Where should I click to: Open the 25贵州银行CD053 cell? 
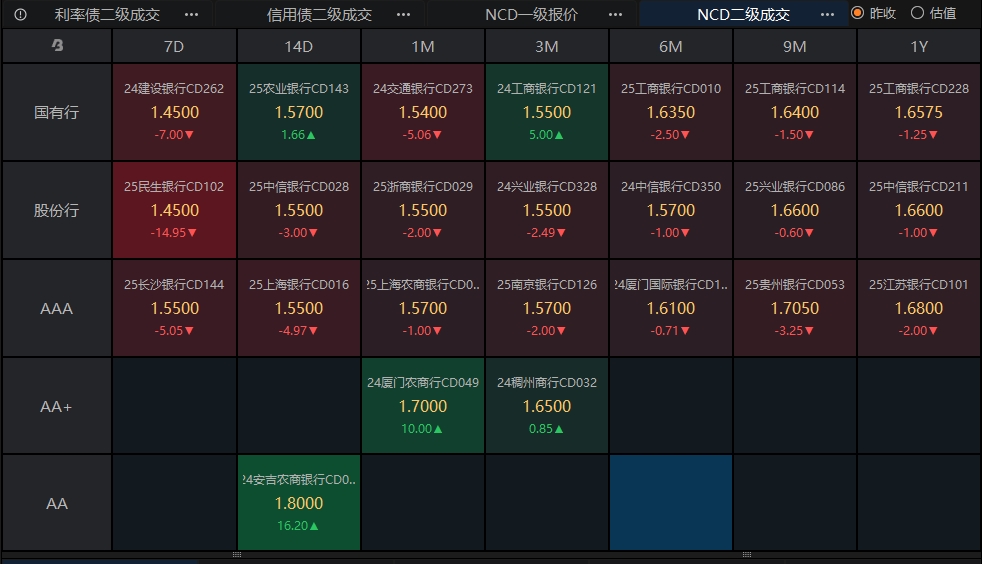795,309
